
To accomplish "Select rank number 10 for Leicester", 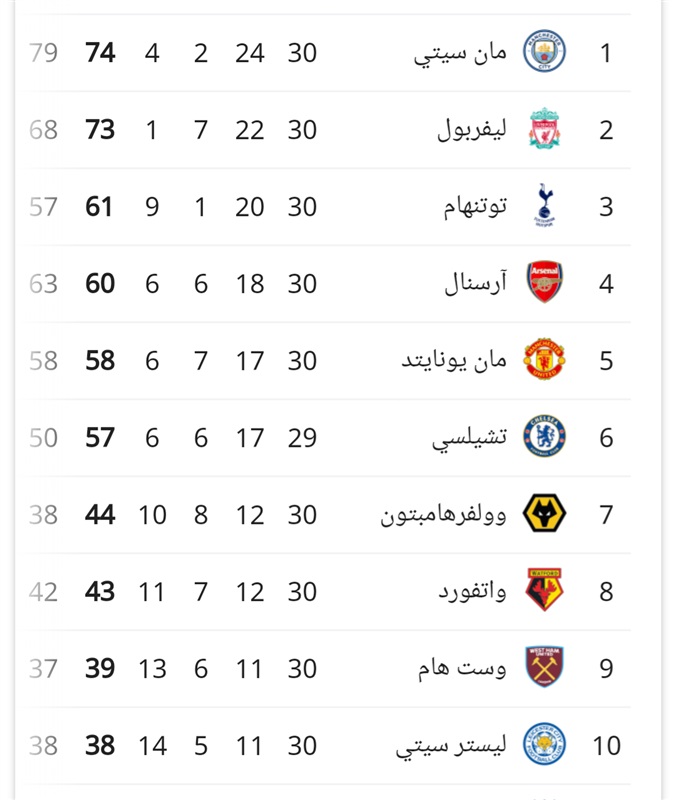I will tap(607, 746).
